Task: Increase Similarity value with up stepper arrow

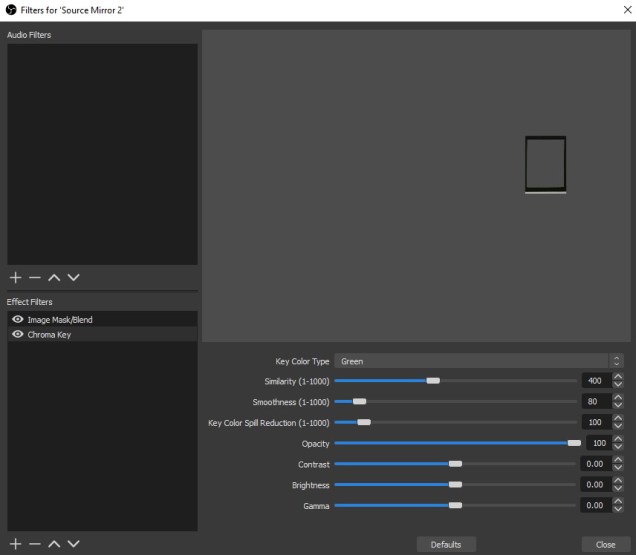Action: [618, 377]
